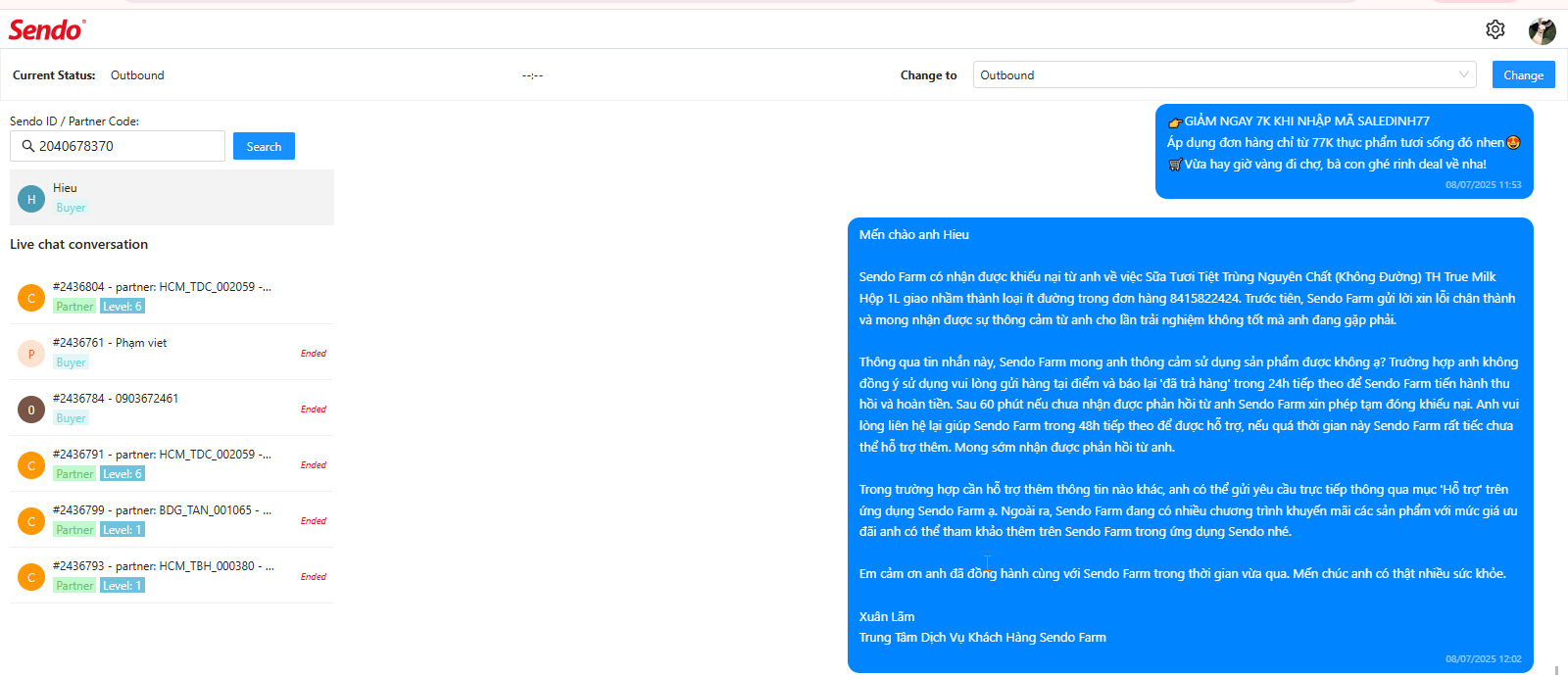Screen dimensions: 1568x675
Task: Open the Change to status dropdown
Action: (x=1224, y=75)
